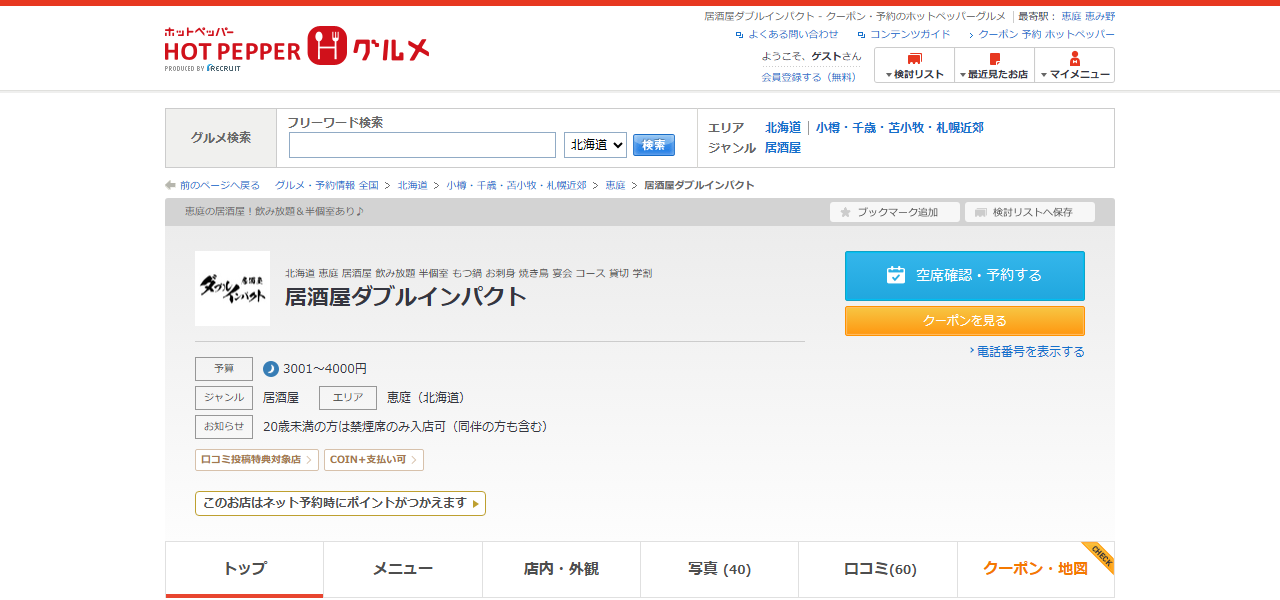Switch to 店内・外観 tab
Image resolution: width=1280 pixels, height=600 pixels.
(561, 569)
